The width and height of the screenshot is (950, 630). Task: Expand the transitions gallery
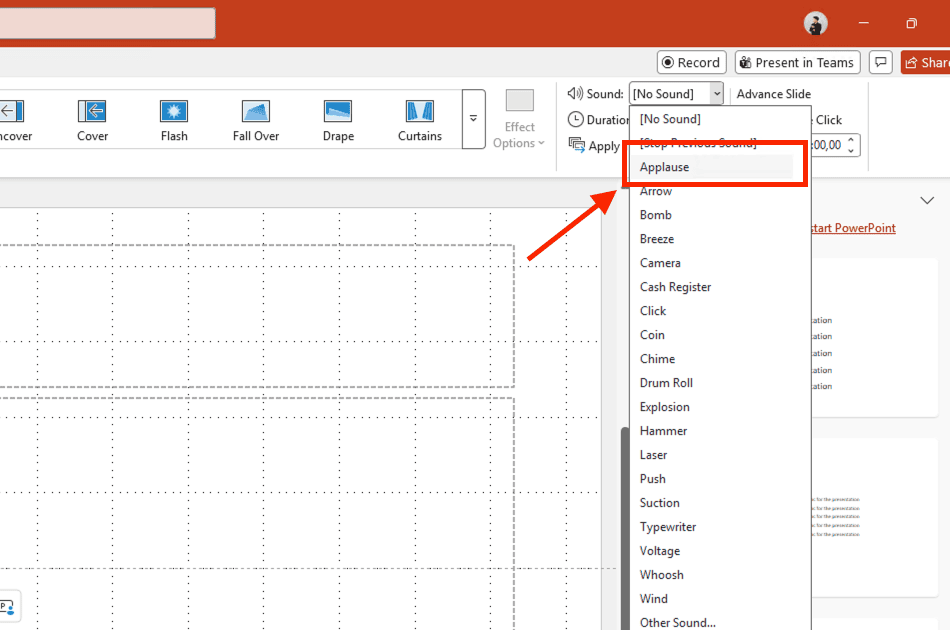click(x=473, y=119)
